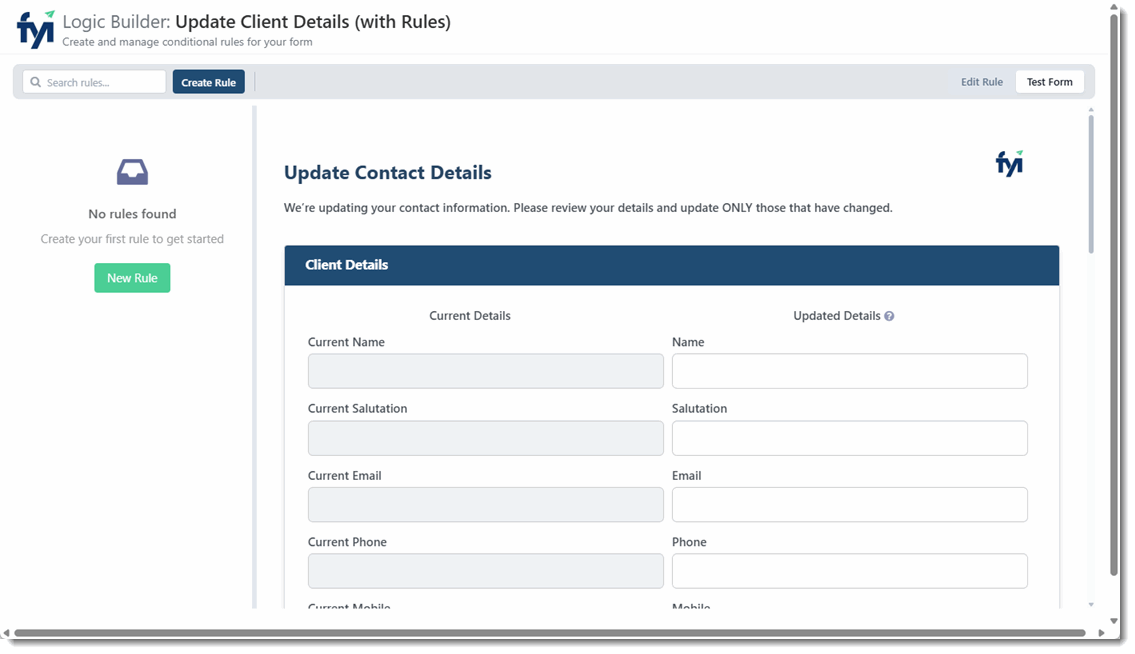The width and height of the screenshot is (1135, 654).
Task: Click the updated Email input field
Action: (850, 504)
